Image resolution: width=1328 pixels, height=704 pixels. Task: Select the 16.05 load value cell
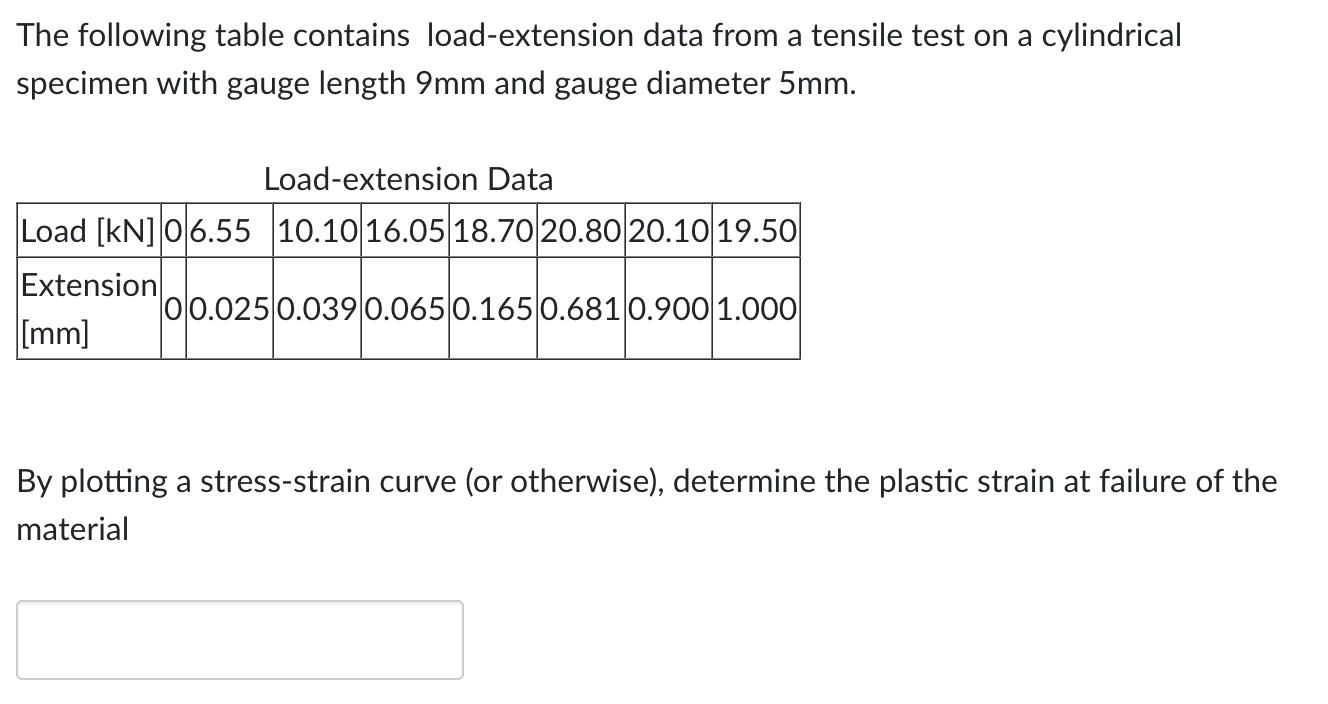tap(403, 231)
